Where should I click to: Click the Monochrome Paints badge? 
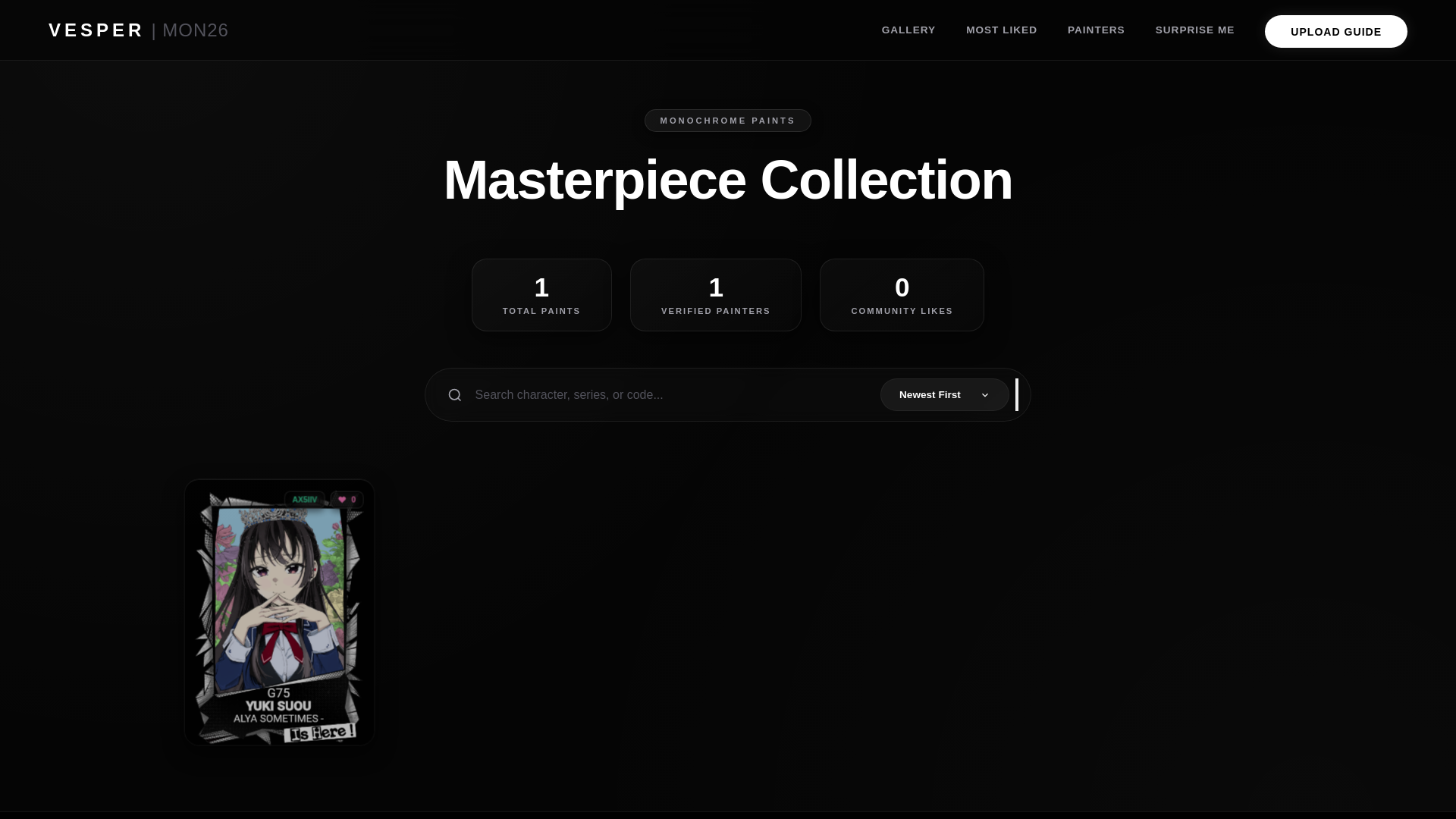point(727,121)
